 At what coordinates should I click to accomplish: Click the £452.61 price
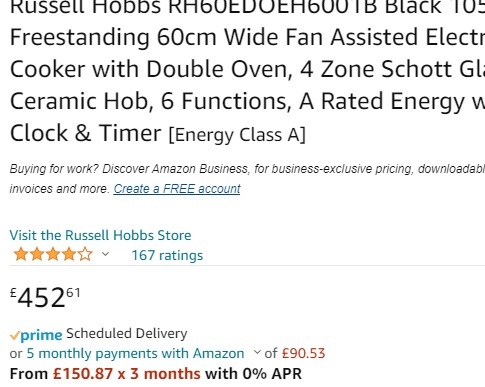click(45, 296)
